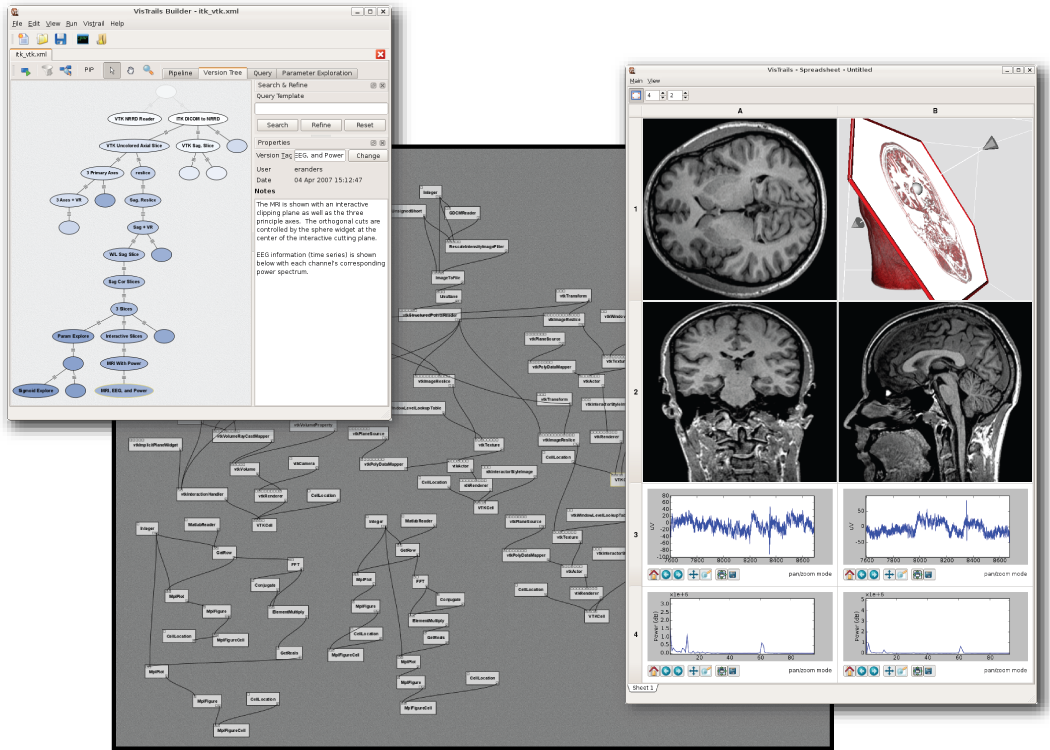
Task: Select the hand pan tool
Action: 130,70
